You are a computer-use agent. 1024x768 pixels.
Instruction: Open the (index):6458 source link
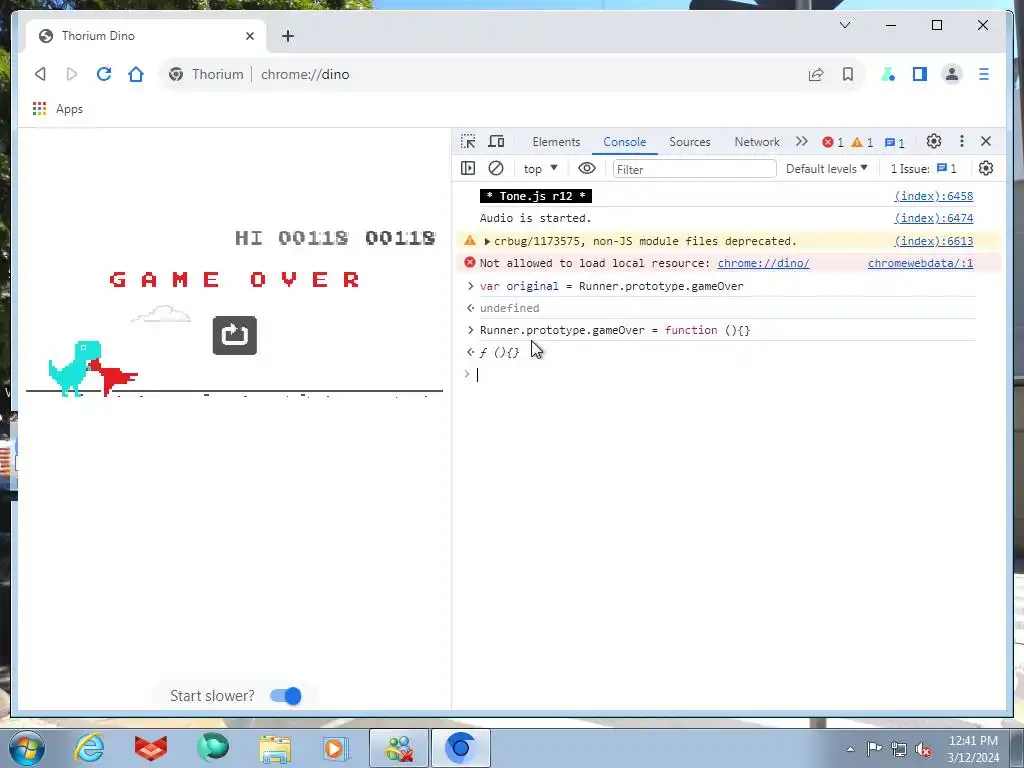933,196
